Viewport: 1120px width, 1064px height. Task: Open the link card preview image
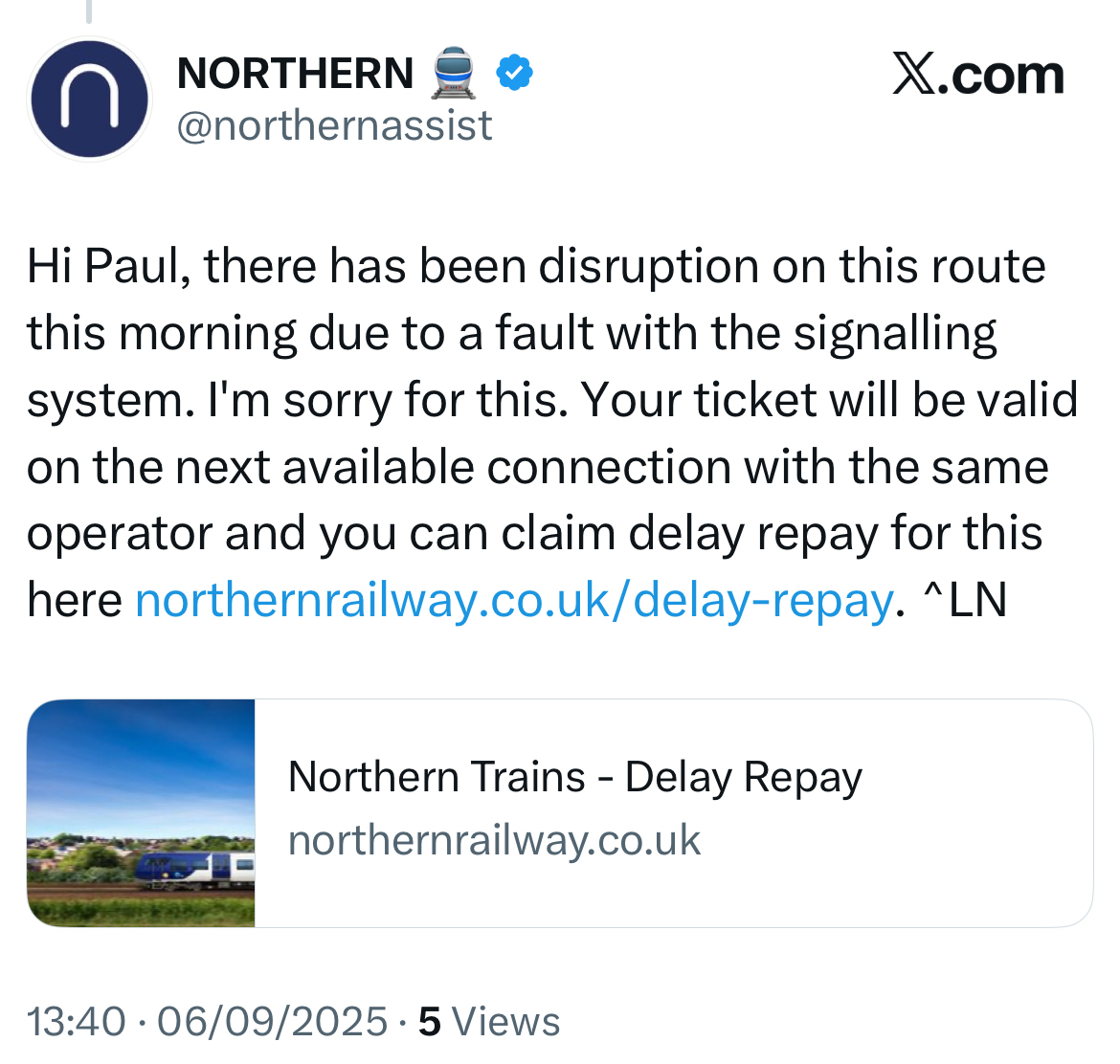tap(142, 812)
